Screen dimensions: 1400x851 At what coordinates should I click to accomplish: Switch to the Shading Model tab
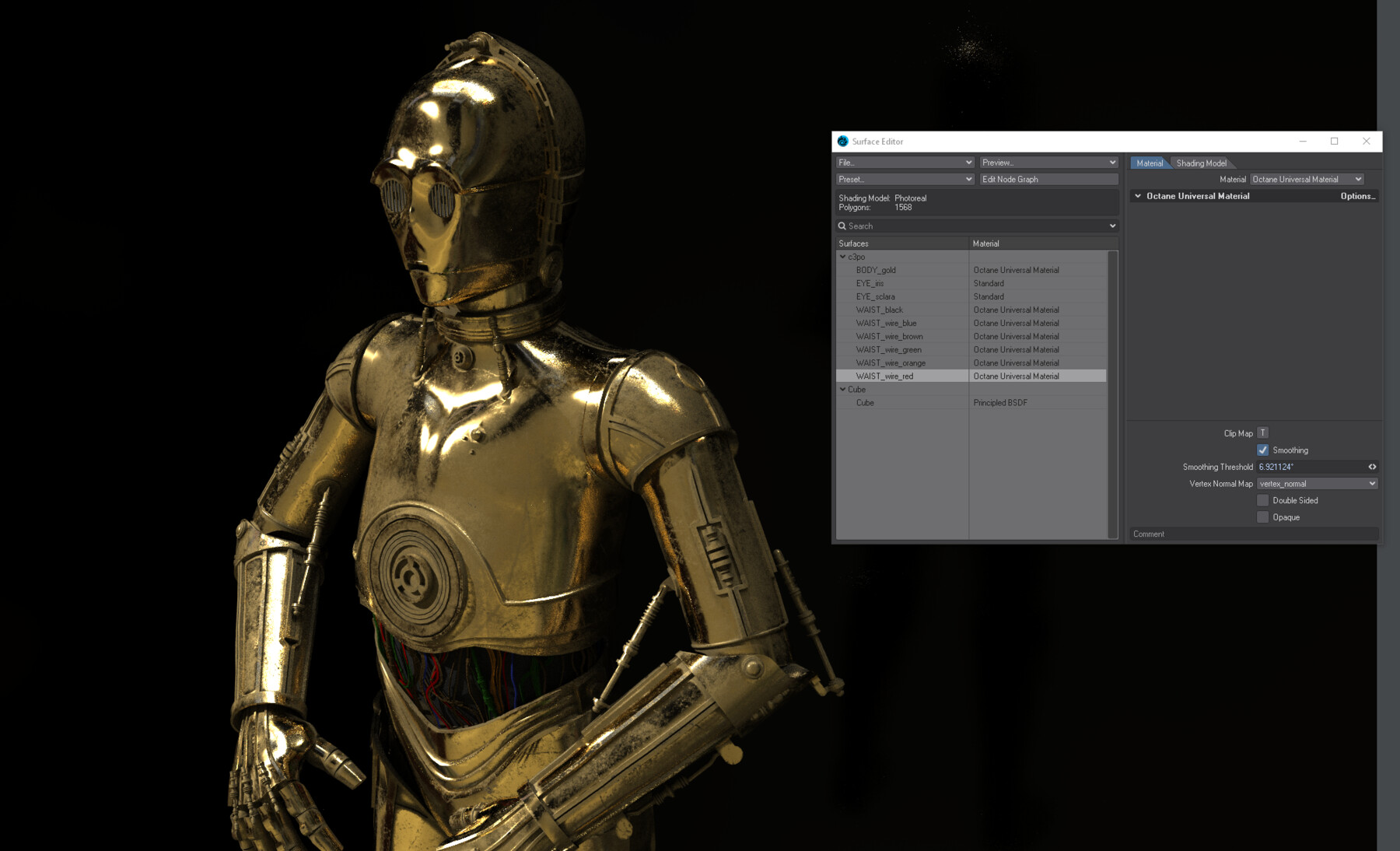1201,163
